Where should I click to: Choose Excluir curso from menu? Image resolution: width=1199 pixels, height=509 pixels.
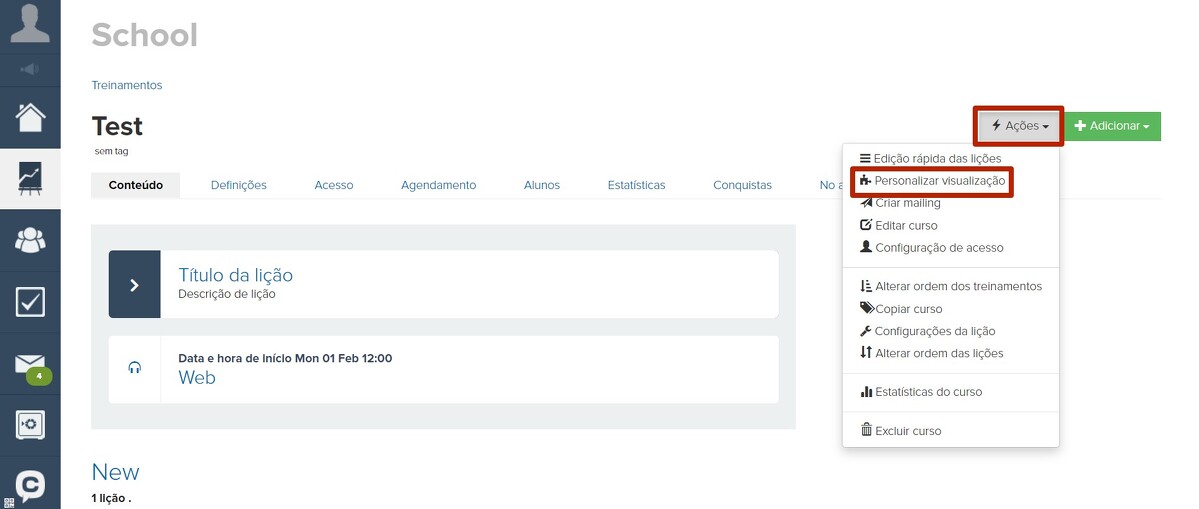pos(907,431)
